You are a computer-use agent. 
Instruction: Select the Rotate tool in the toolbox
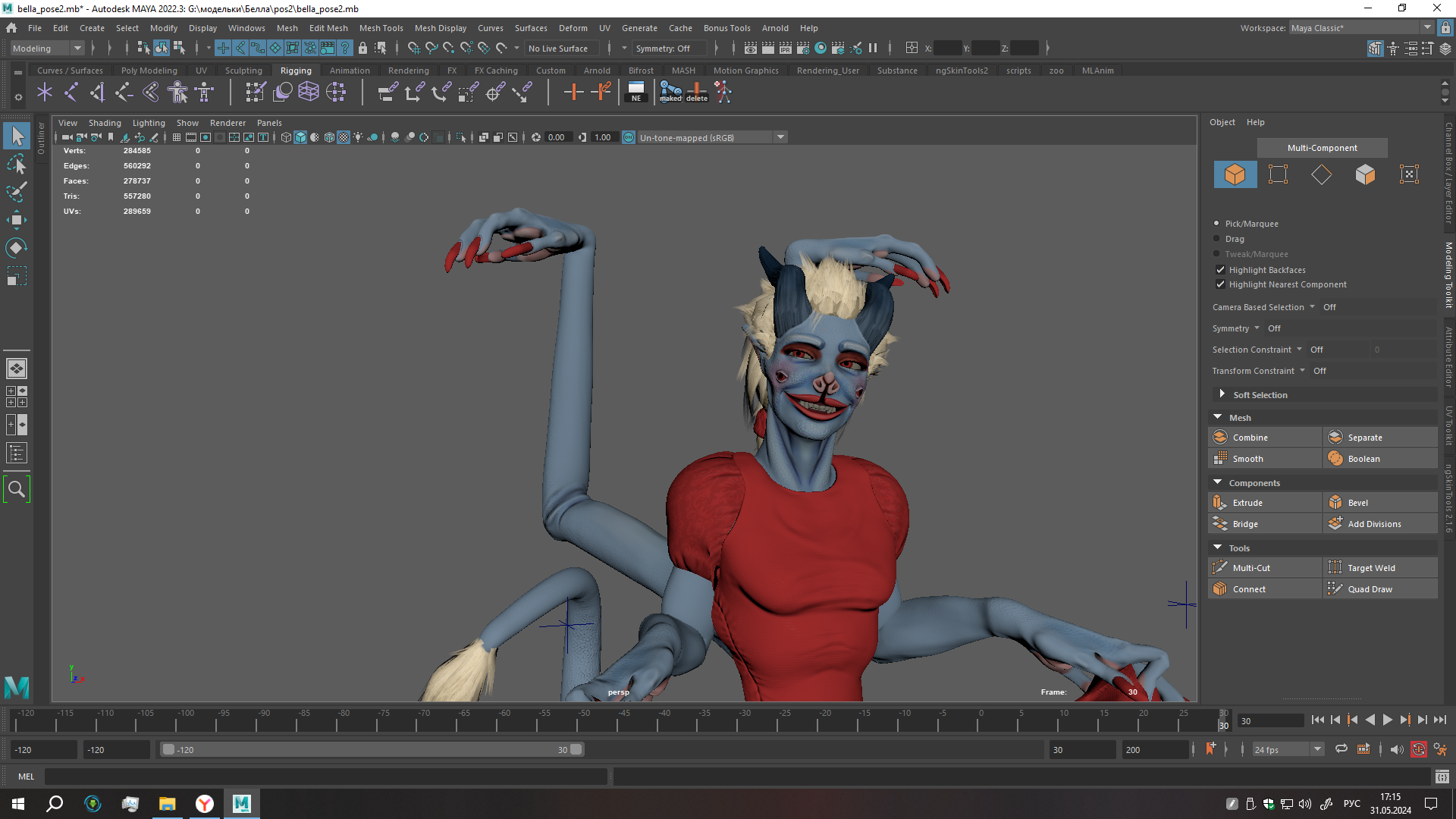coord(17,248)
